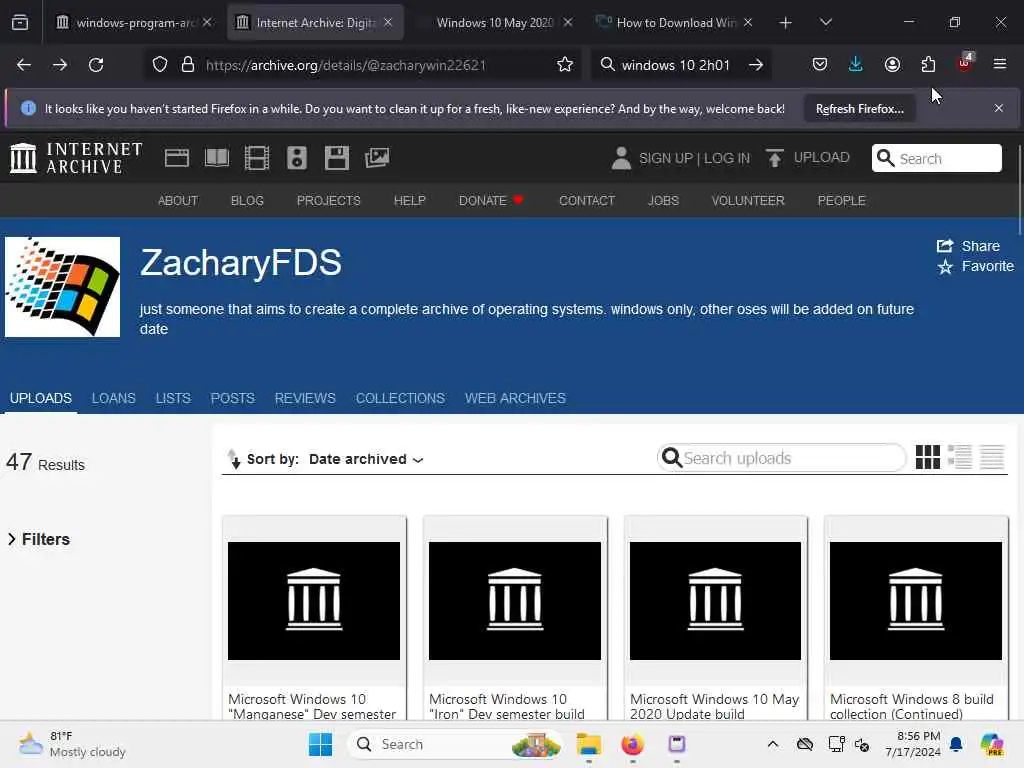Click the Refresh Firefox button
The width and height of the screenshot is (1024, 768).
pos(859,108)
